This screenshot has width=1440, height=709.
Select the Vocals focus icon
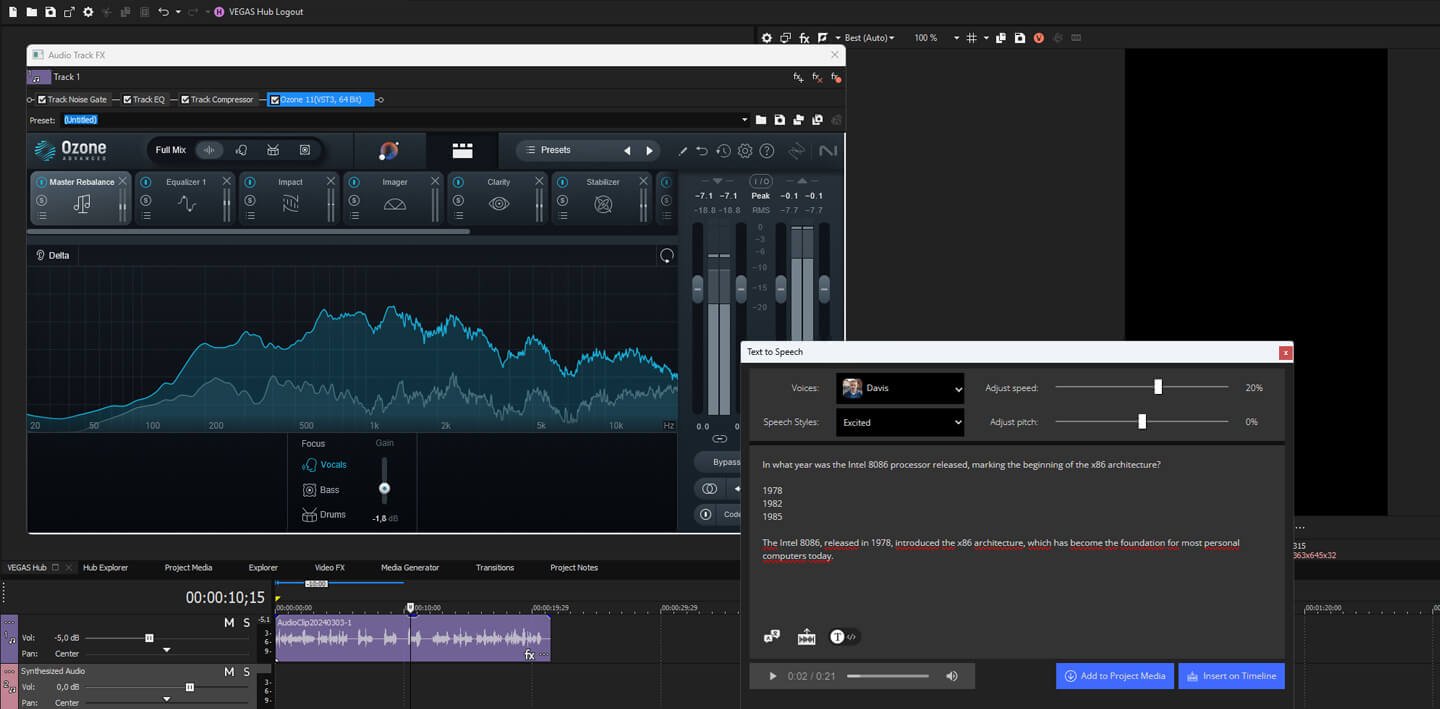(310, 465)
